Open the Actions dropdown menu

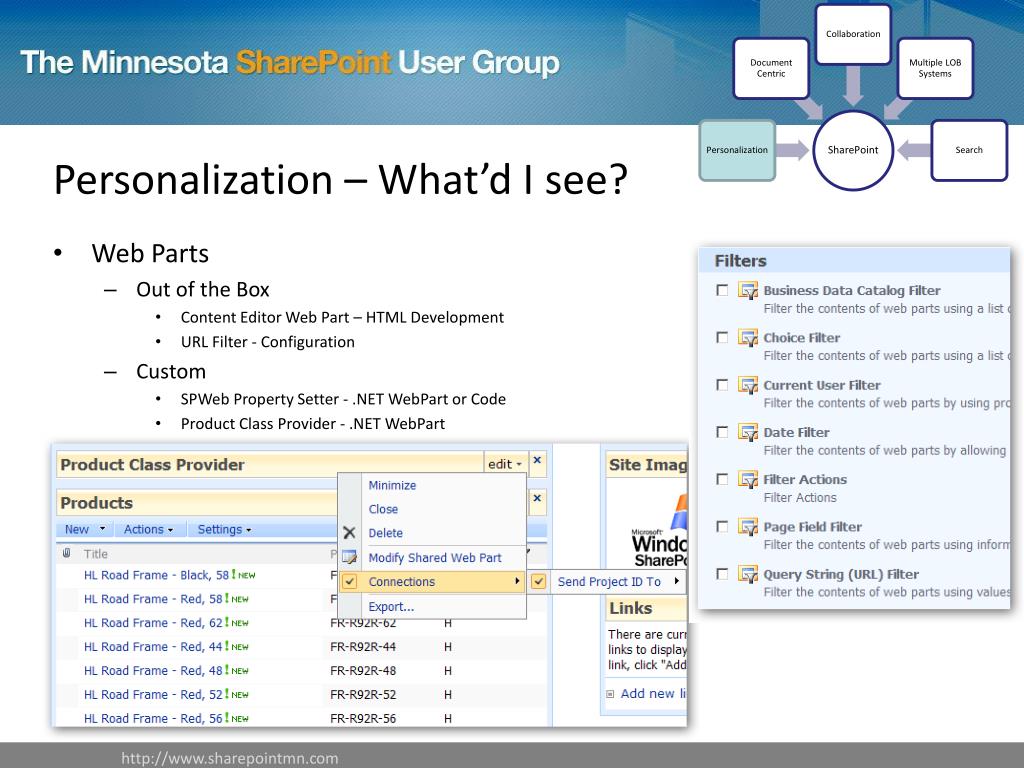point(149,530)
